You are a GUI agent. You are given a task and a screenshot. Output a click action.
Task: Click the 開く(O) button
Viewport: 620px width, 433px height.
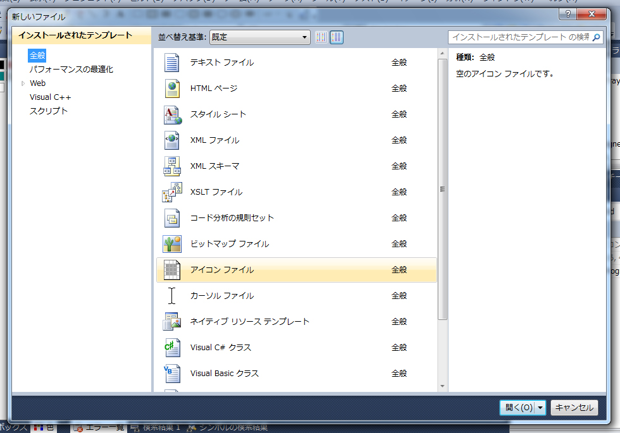pos(518,408)
